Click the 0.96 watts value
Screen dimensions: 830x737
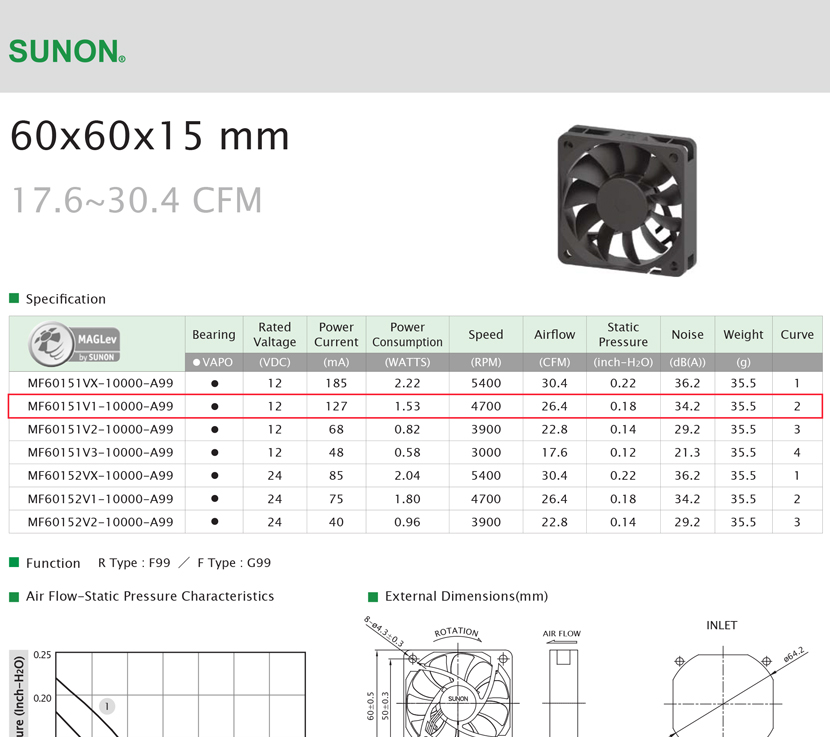tap(408, 522)
